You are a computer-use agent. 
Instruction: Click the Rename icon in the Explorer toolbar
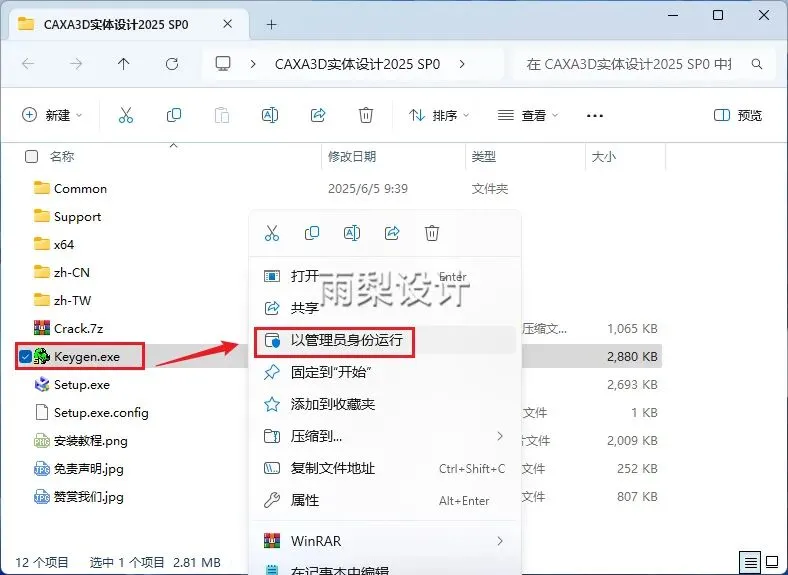click(270, 116)
